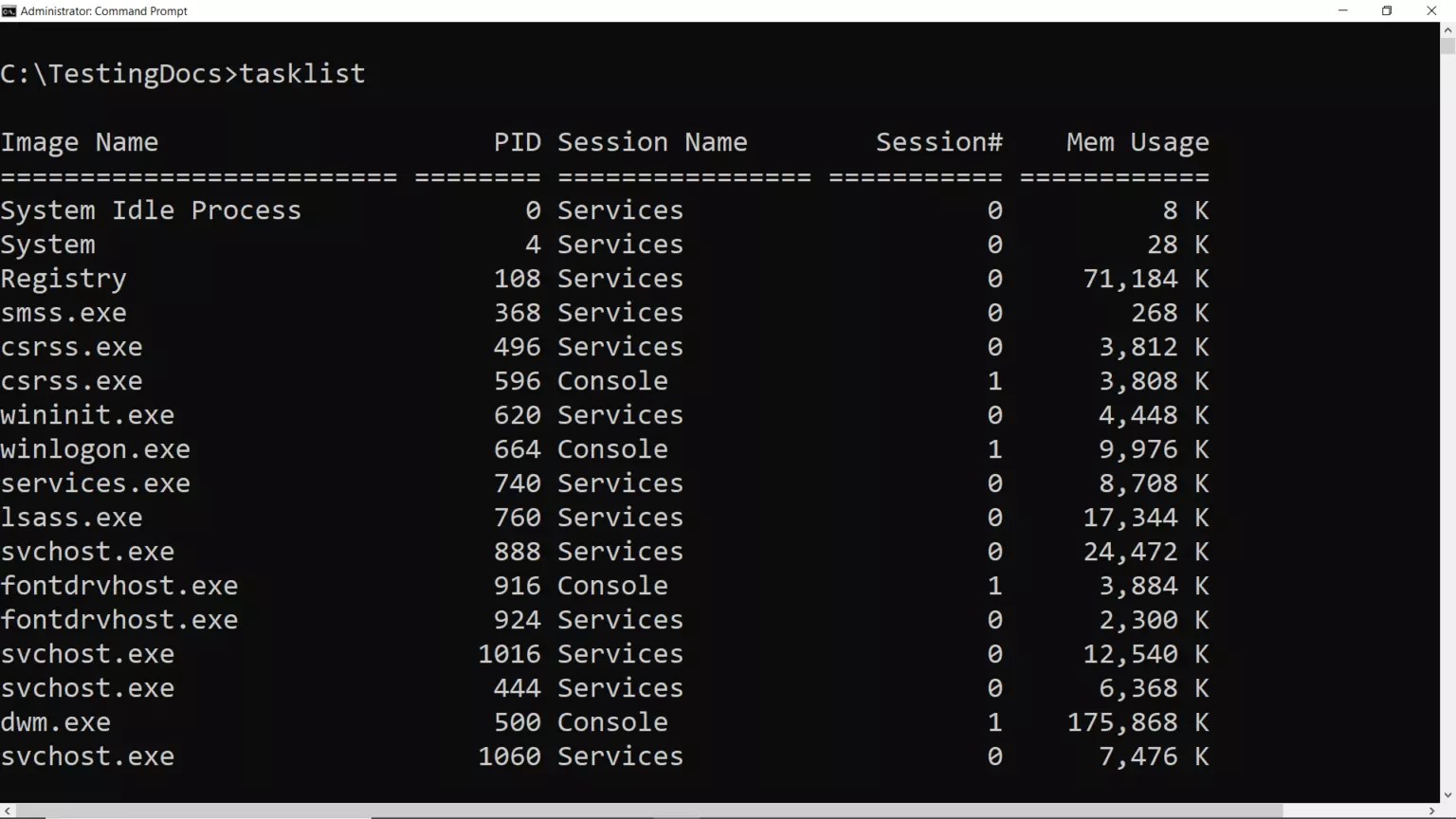
Task: Click the Mem Usage column header text
Action: point(1137,141)
